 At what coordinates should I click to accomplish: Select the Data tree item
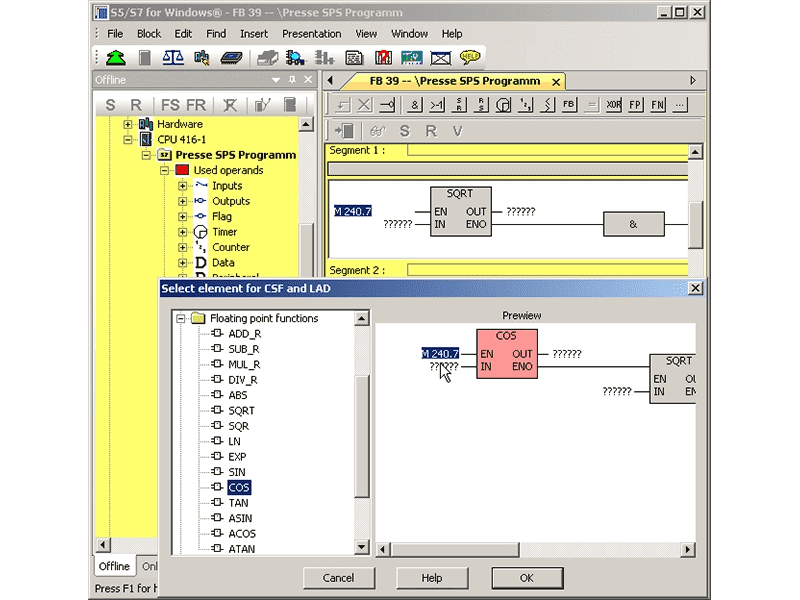click(223, 262)
